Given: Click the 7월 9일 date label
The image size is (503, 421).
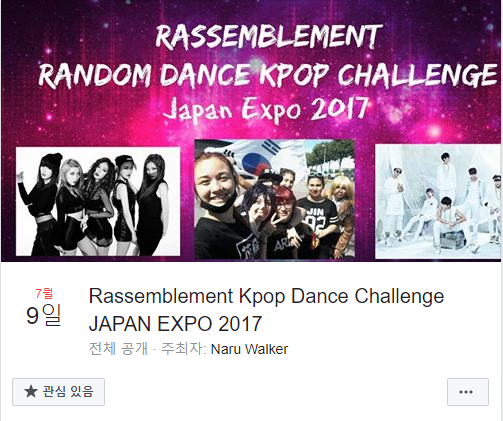Looking at the screenshot, I should point(44,307).
